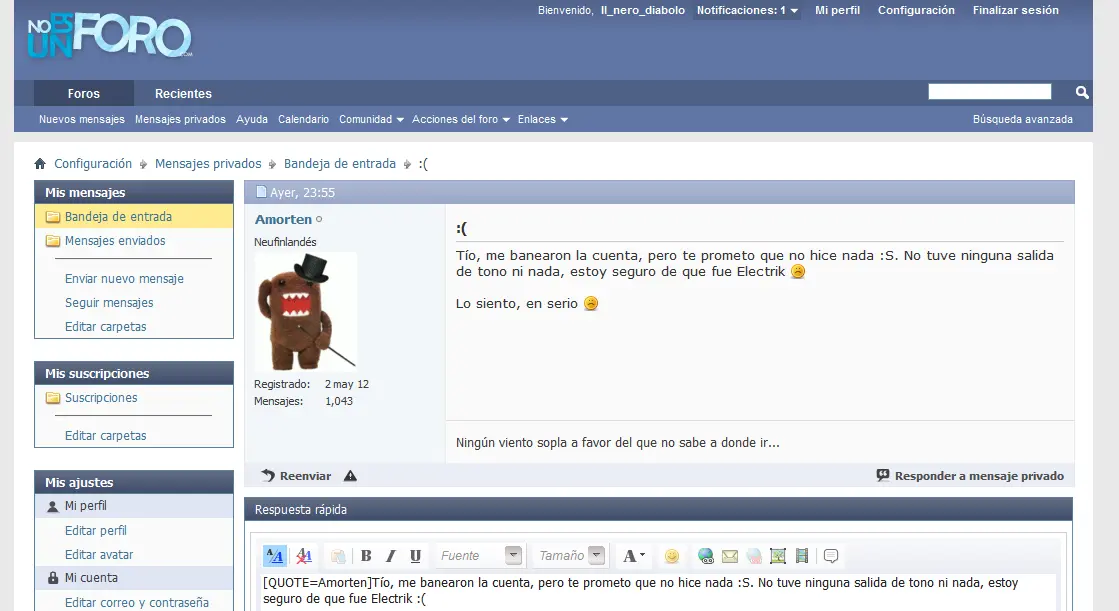The image size is (1119, 611).
Task: Click Editar avatar in Mis ajustes
Action: (99, 555)
